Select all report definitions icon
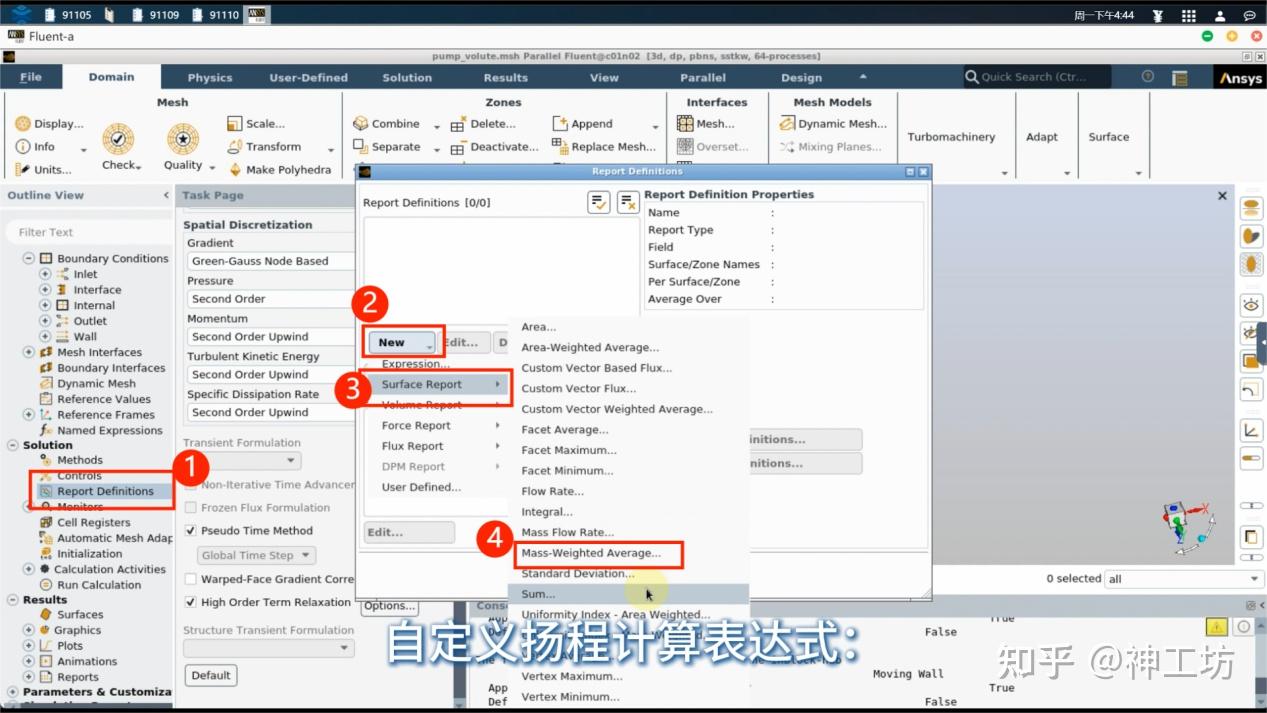Screen dimensions: 1267x713 tap(598, 202)
